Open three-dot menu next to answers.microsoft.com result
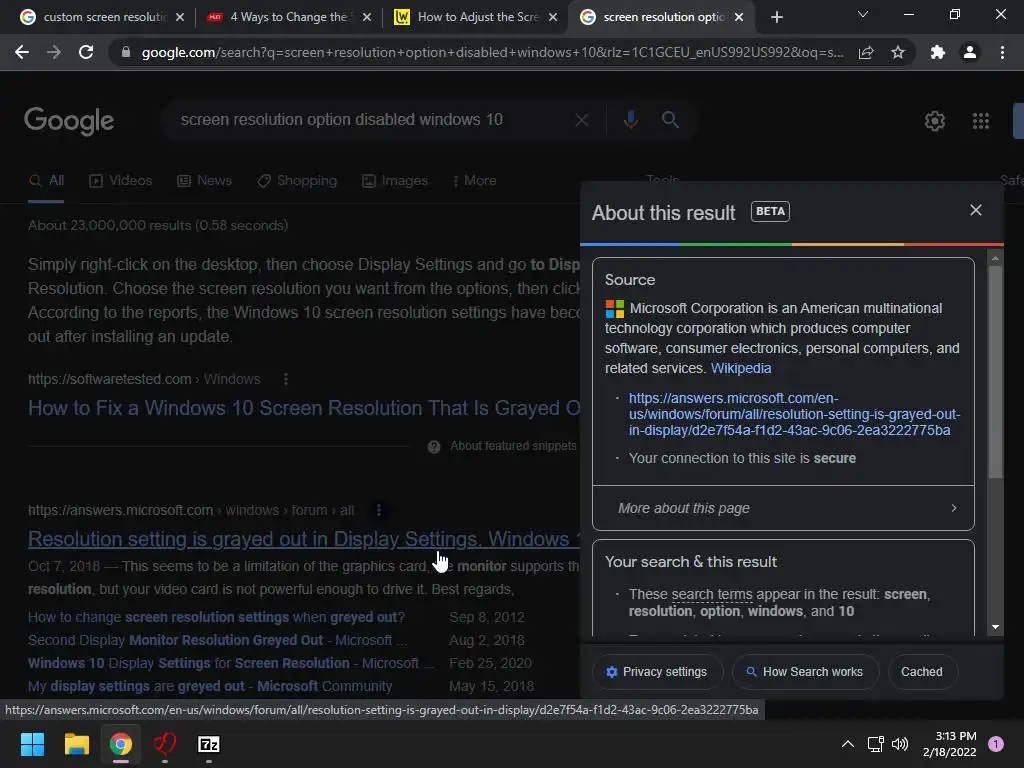Viewport: 1024px width, 768px height. [x=379, y=510]
